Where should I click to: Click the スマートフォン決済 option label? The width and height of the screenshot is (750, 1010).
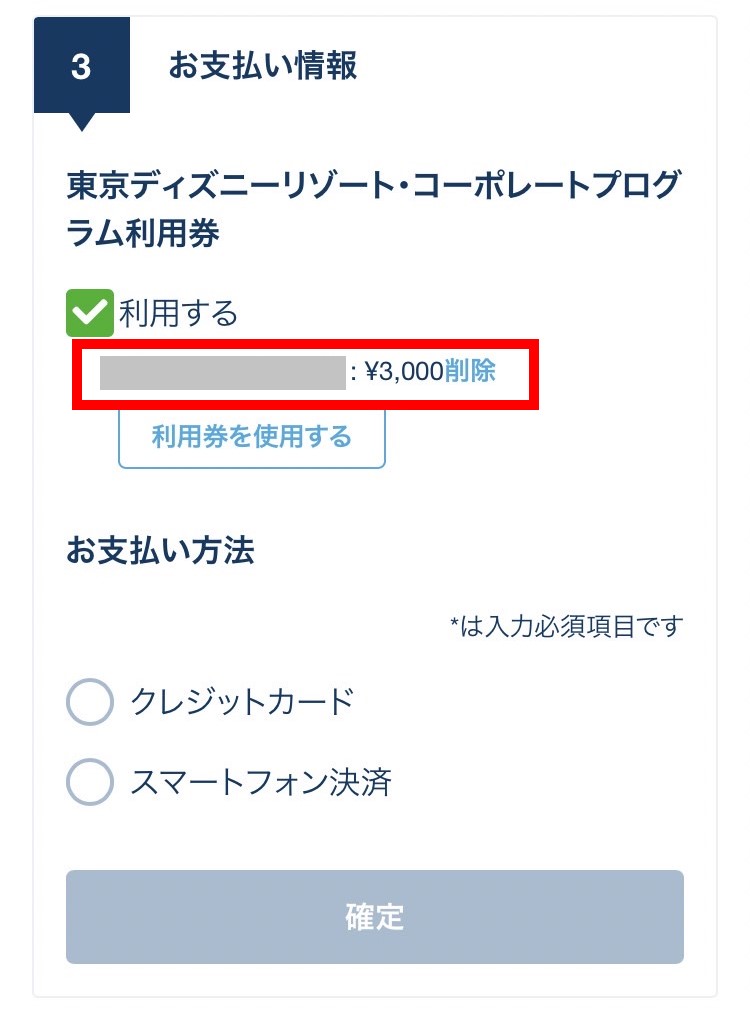point(260,782)
